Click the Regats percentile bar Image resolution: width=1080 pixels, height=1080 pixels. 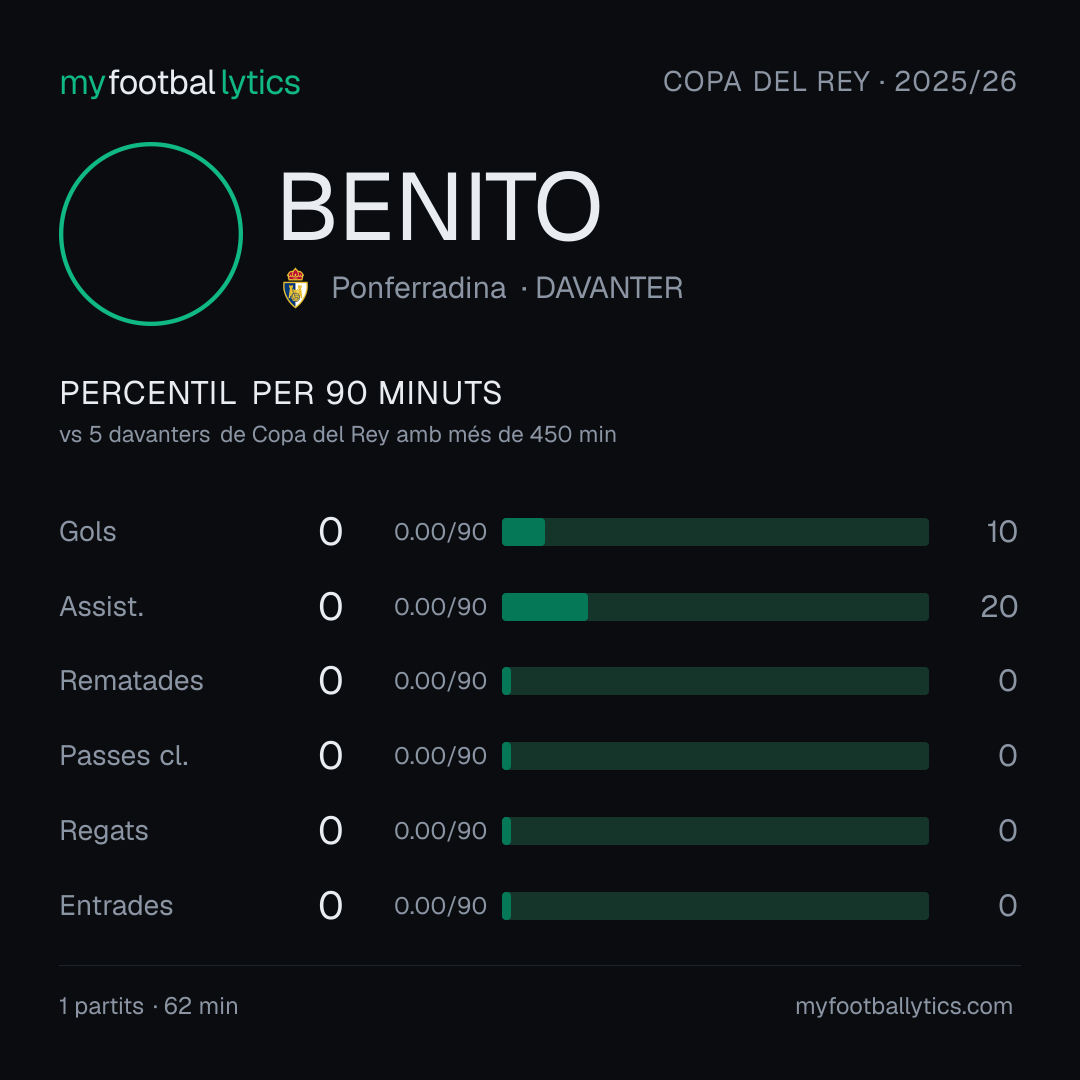point(715,831)
